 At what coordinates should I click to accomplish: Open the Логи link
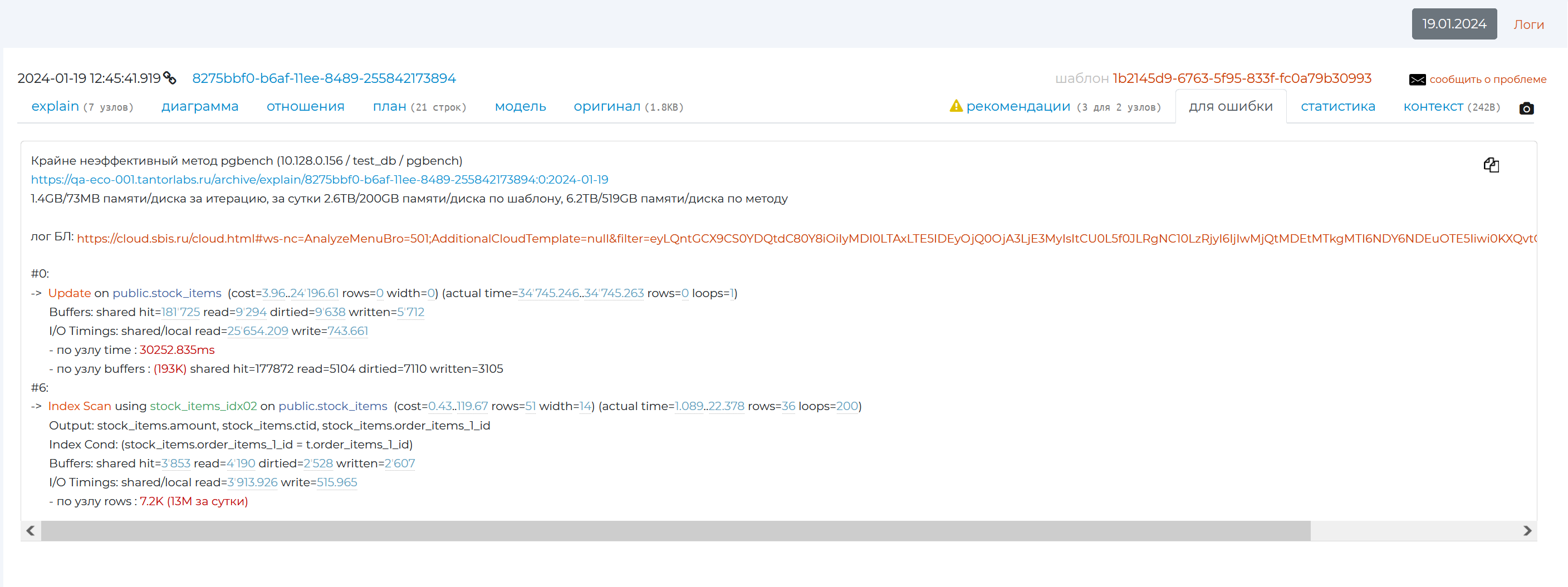[1528, 25]
